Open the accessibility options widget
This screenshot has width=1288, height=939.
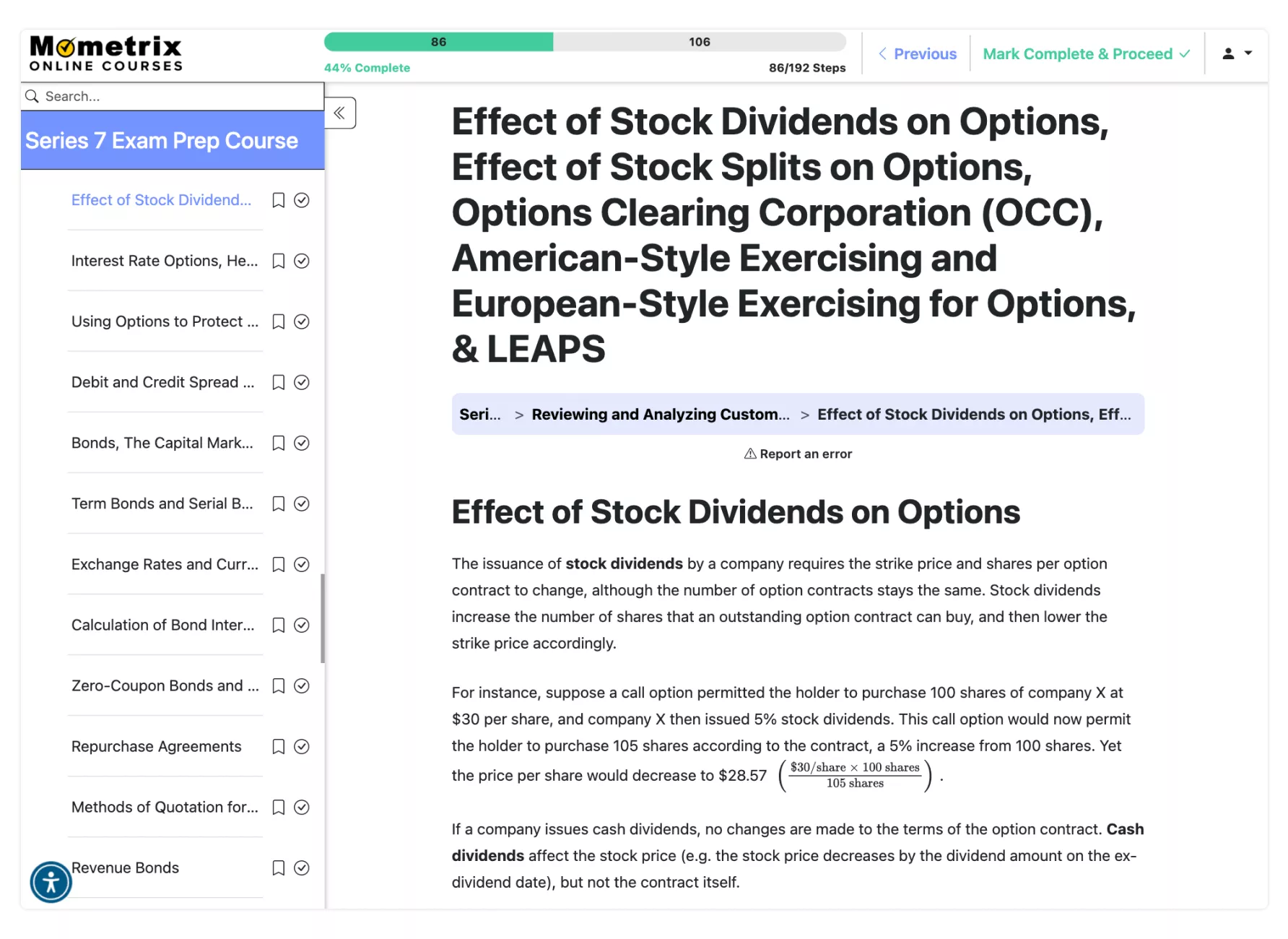point(51,882)
